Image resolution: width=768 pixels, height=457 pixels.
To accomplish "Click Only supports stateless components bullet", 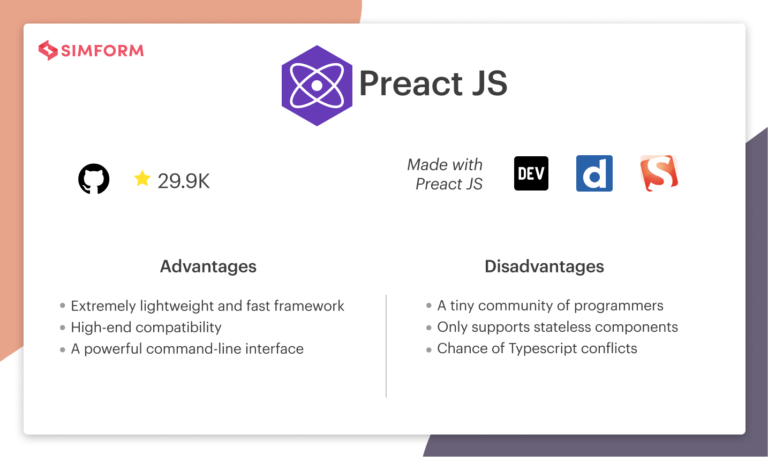I will coord(557,327).
